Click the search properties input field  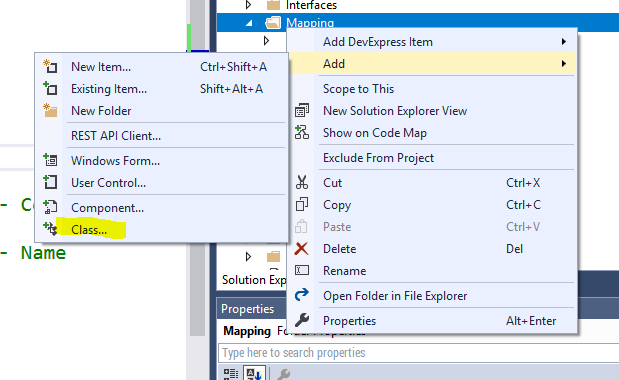[418, 352]
